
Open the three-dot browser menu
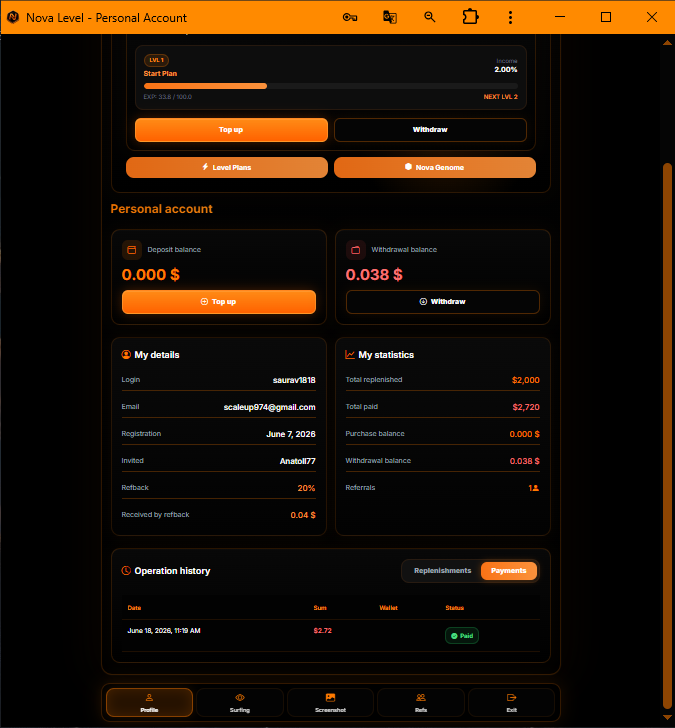pos(510,18)
